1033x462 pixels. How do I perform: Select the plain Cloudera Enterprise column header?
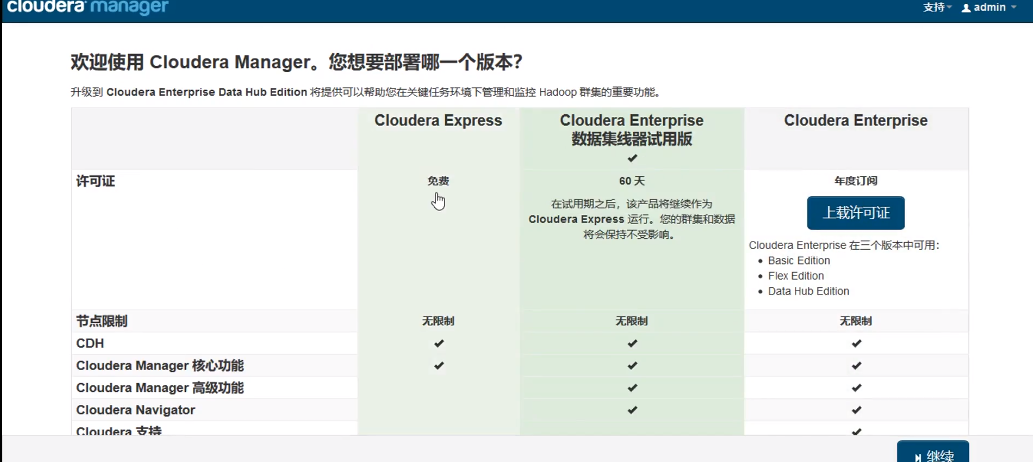pyautogui.click(x=856, y=121)
